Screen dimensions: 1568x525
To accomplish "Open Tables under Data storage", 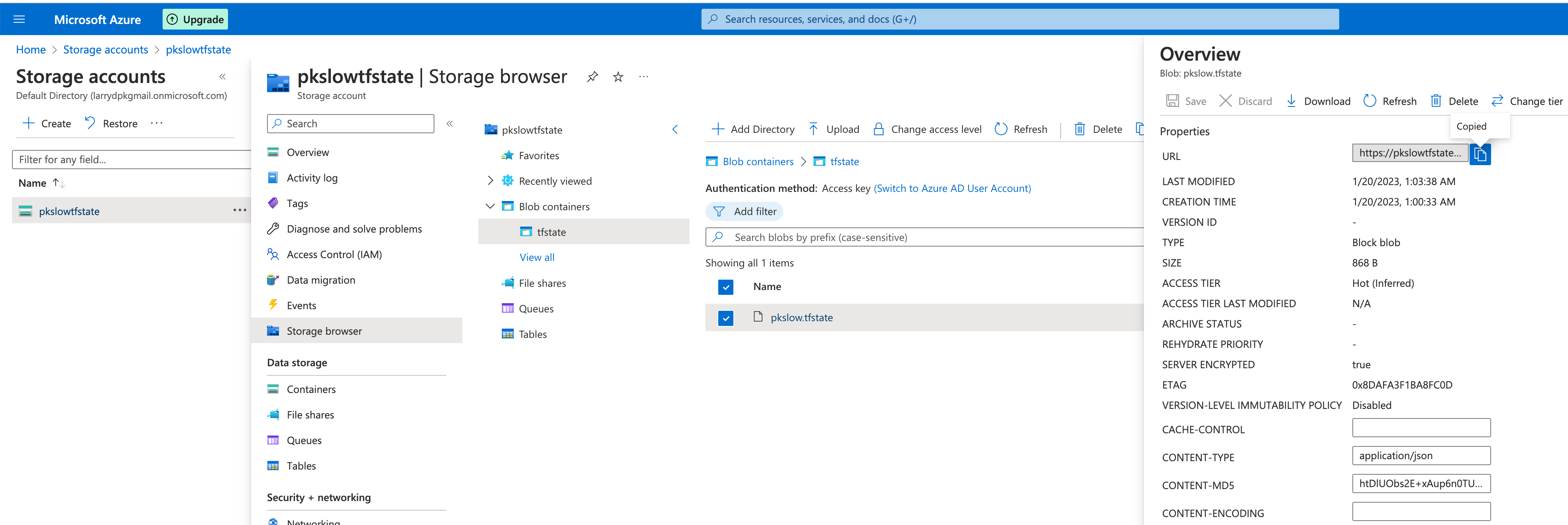I will click(301, 466).
